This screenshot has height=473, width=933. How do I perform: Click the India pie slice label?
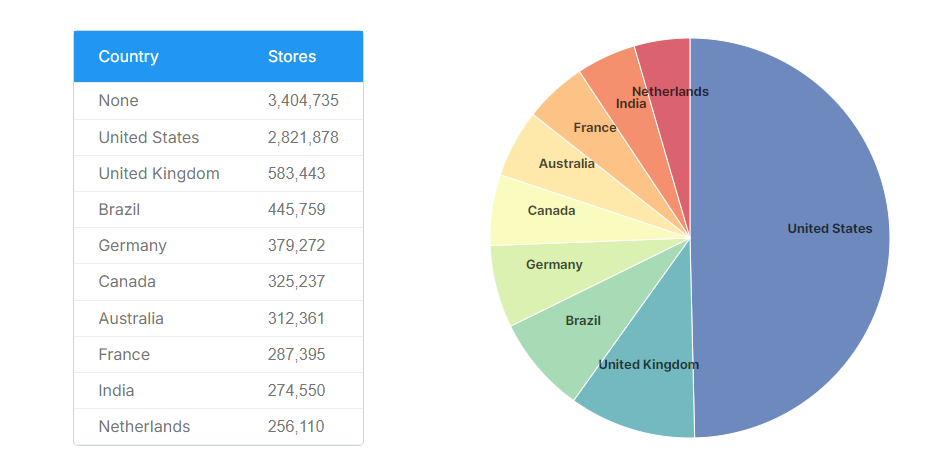631,104
